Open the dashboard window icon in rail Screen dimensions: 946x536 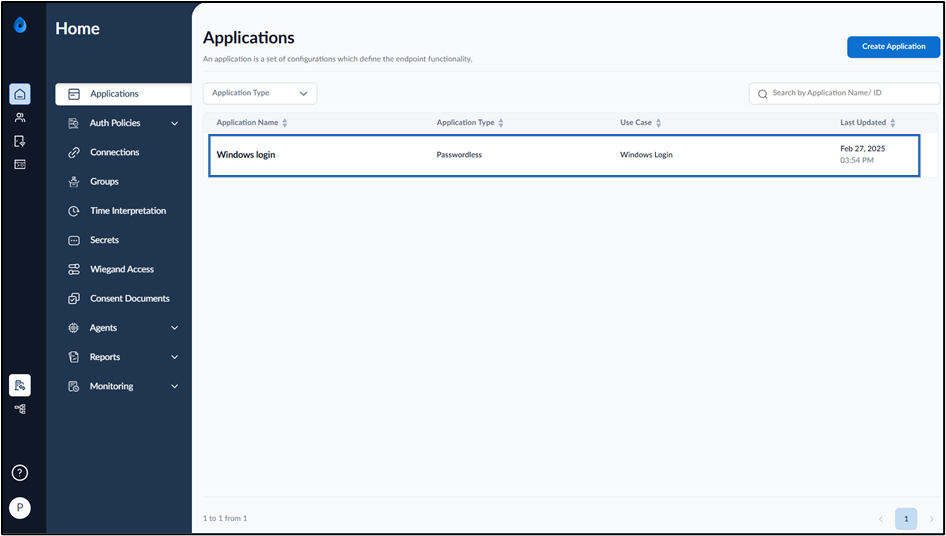pyautogui.click(x=20, y=164)
